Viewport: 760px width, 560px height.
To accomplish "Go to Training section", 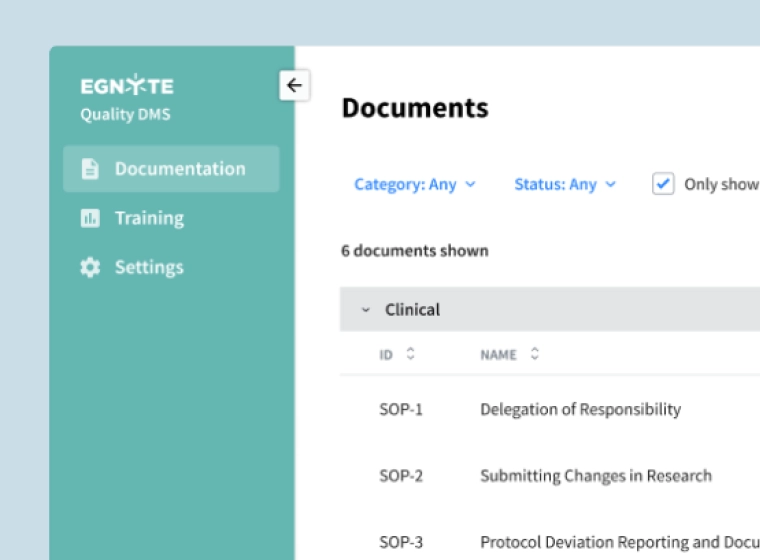I will (149, 218).
